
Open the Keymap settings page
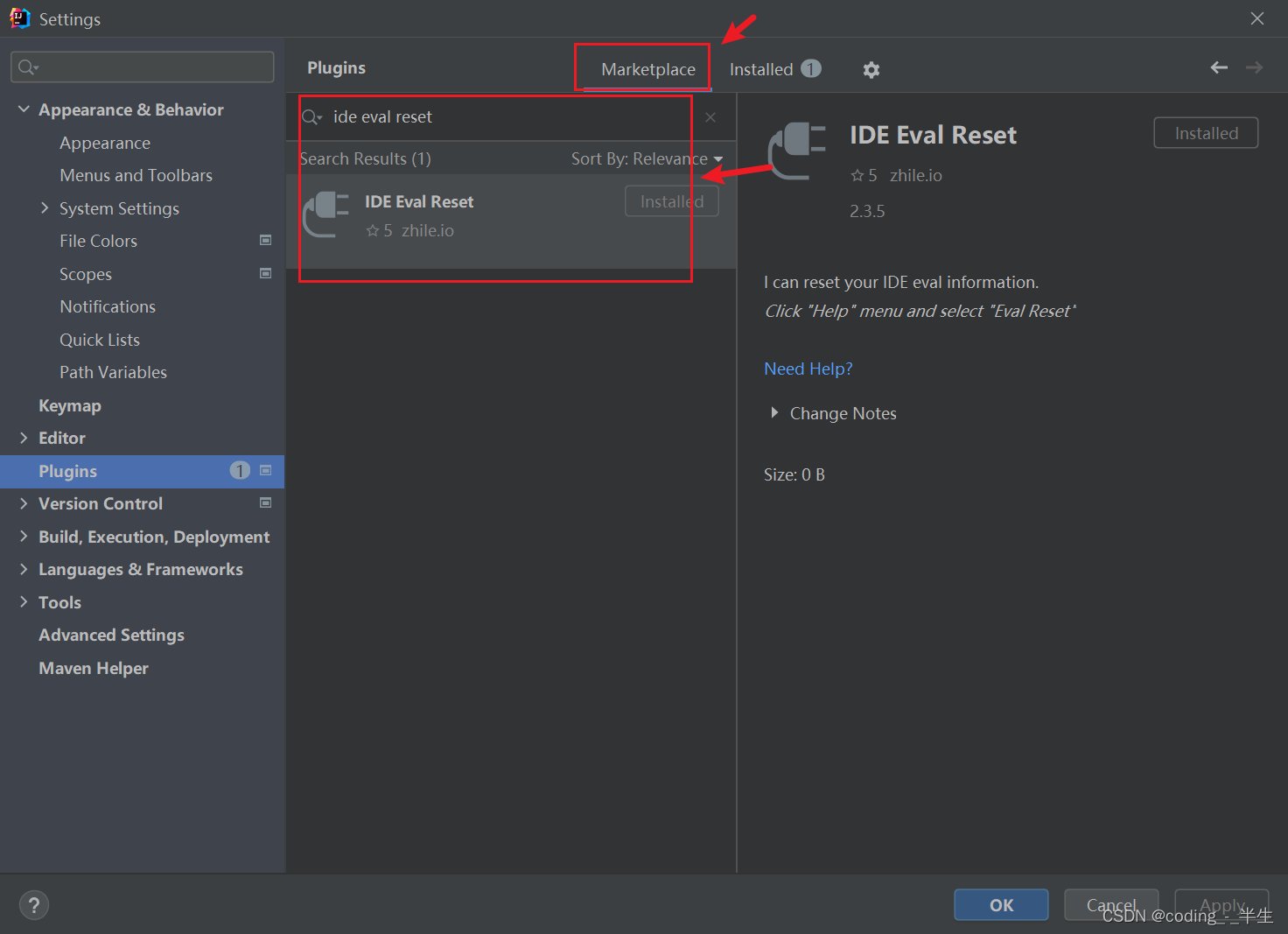pos(70,405)
